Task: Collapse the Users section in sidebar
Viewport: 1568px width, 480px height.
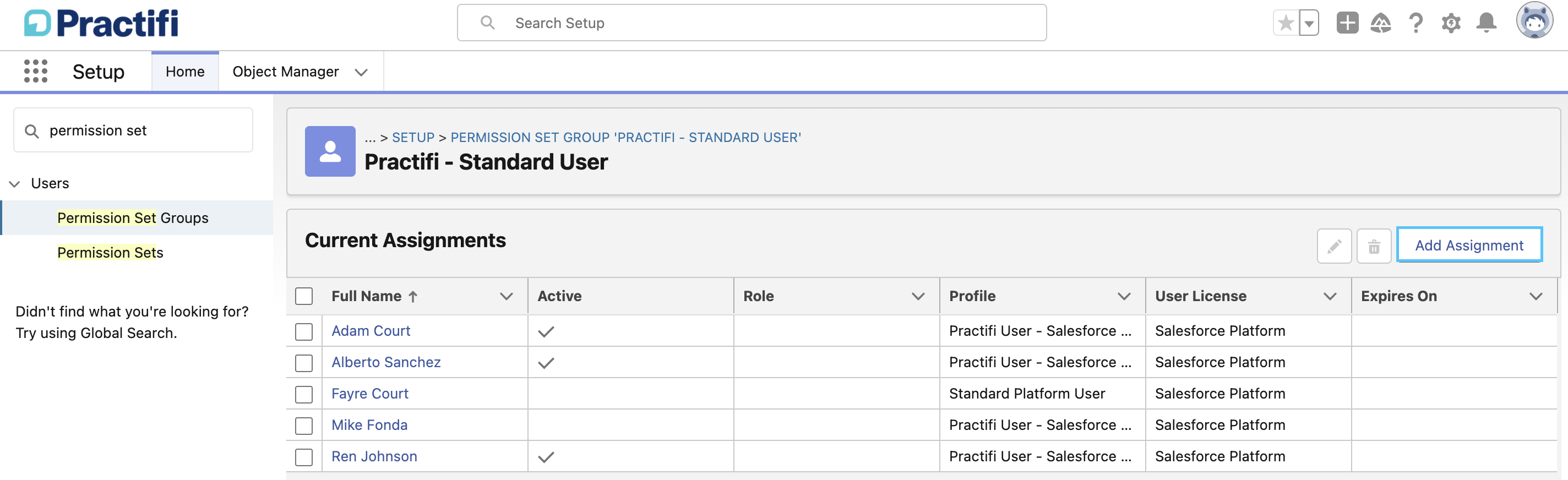Action: coord(15,184)
